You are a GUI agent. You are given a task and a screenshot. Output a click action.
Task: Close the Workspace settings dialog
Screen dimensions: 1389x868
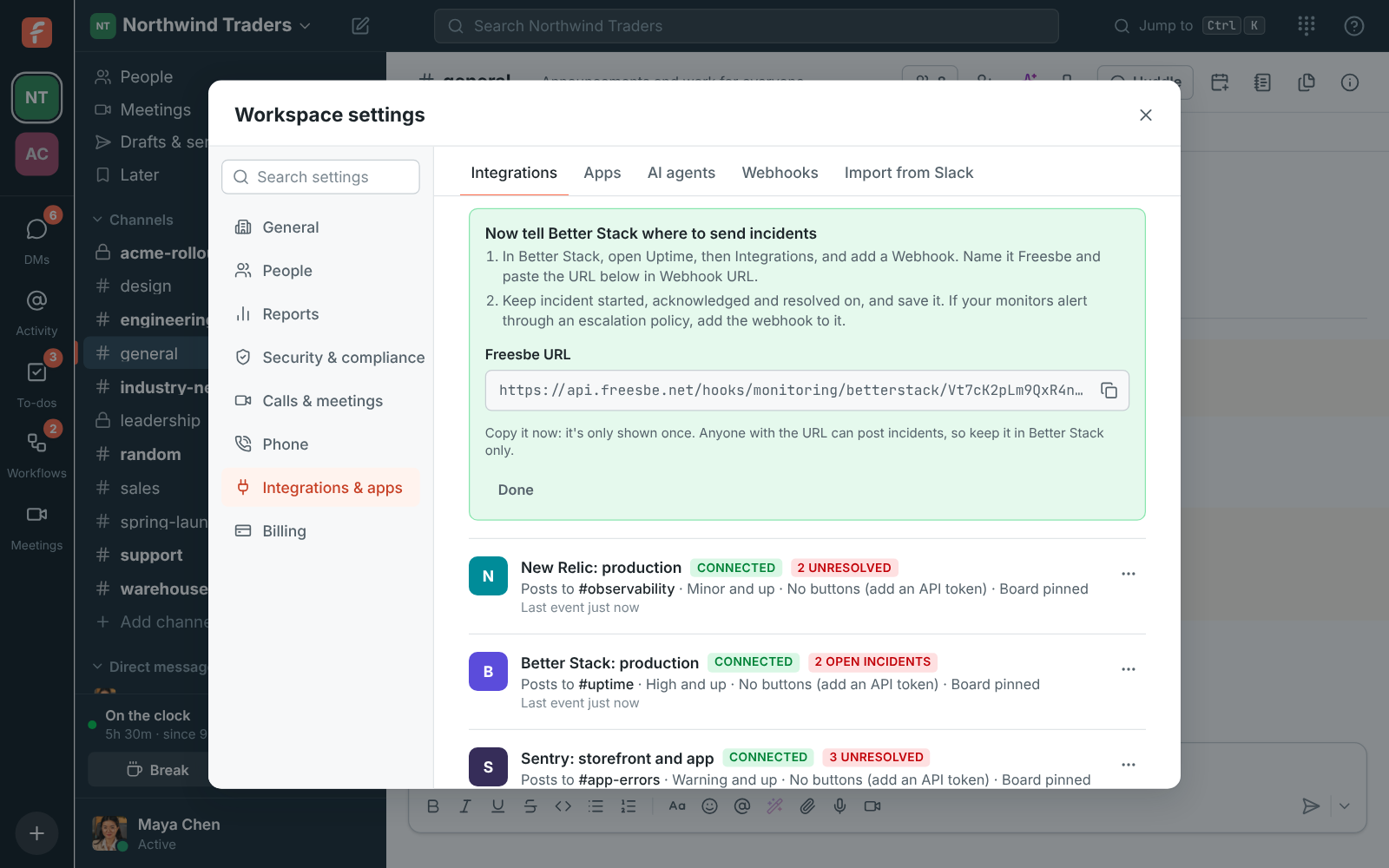pyautogui.click(x=1146, y=115)
